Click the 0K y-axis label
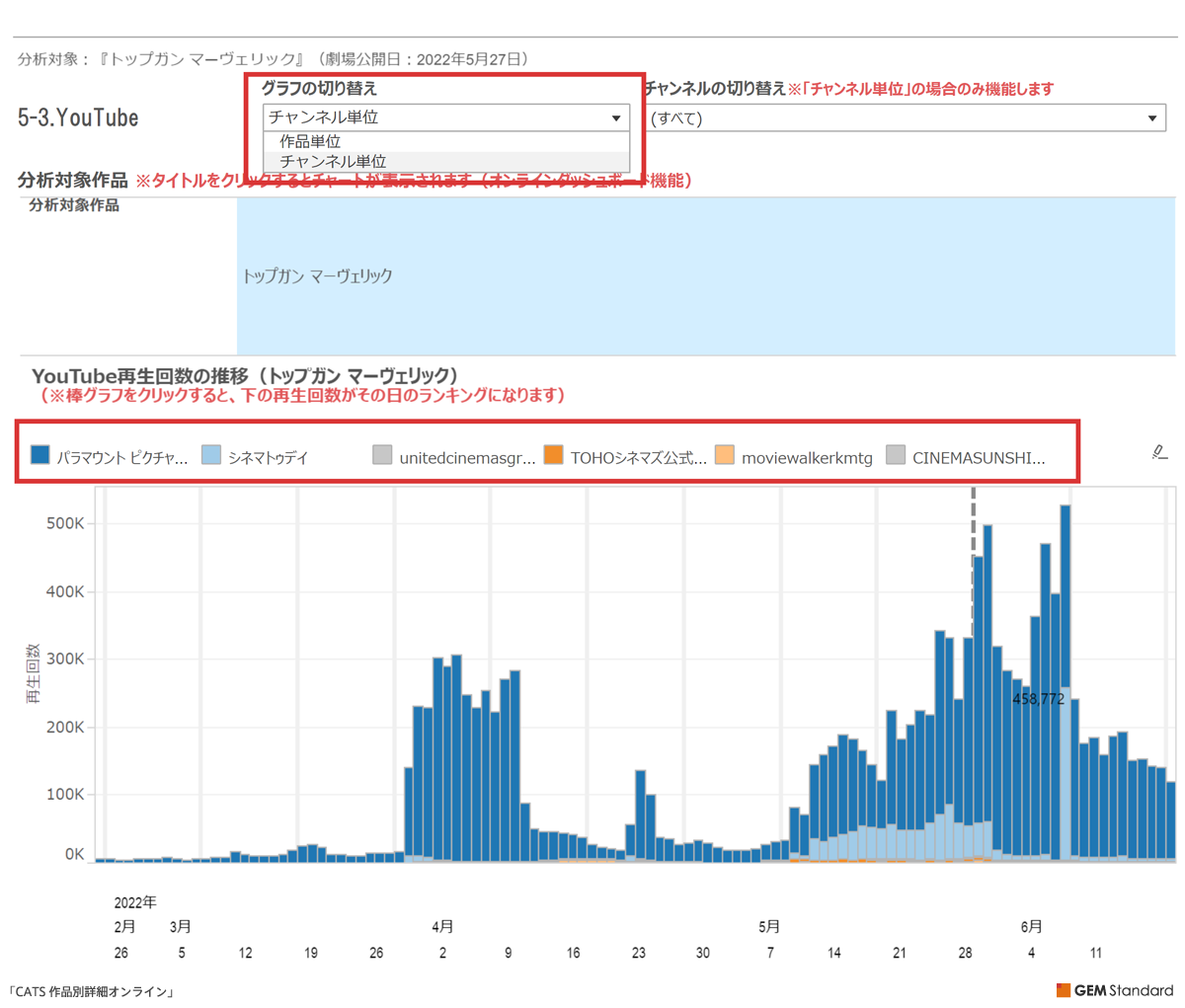The image size is (1185, 1008). coord(74,855)
